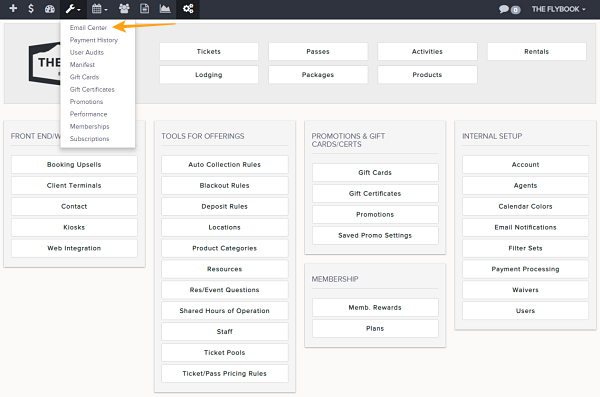Click Blackout Rules button
Image resolution: width=600 pixels, height=397 pixels.
[x=225, y=185]
